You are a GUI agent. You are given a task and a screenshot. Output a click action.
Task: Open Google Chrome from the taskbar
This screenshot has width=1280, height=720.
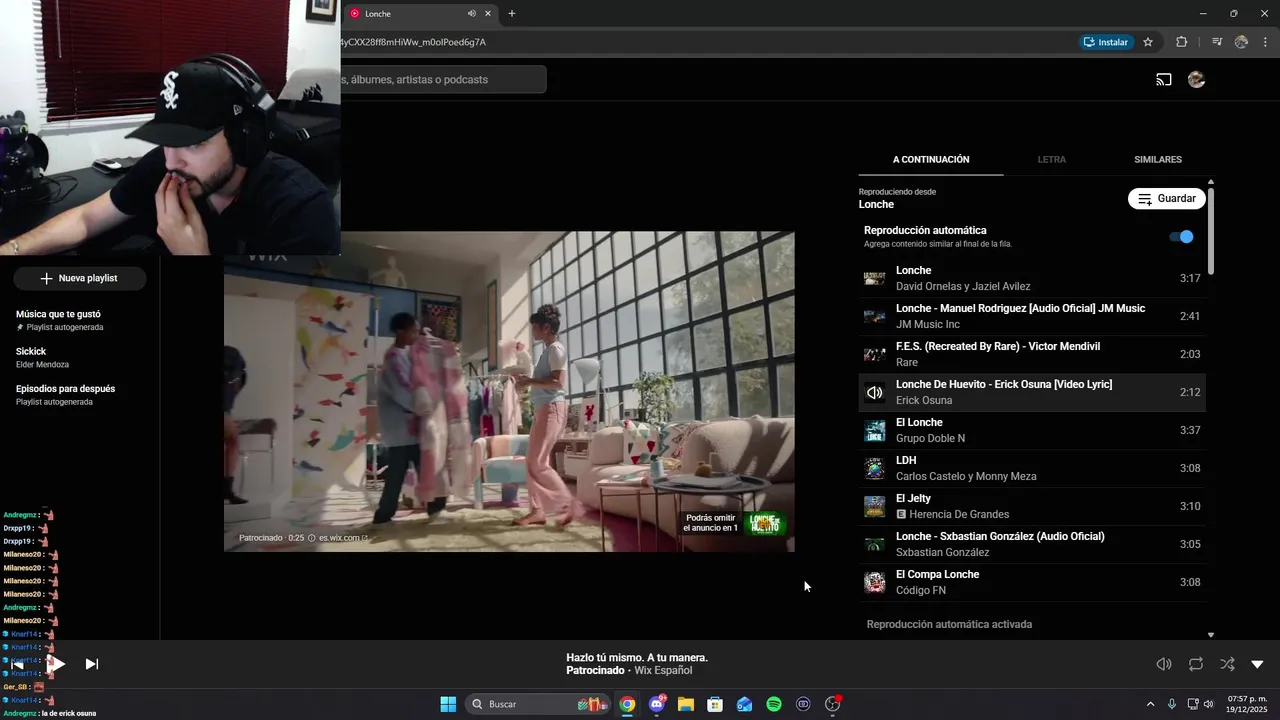click(x=627, y=704)
